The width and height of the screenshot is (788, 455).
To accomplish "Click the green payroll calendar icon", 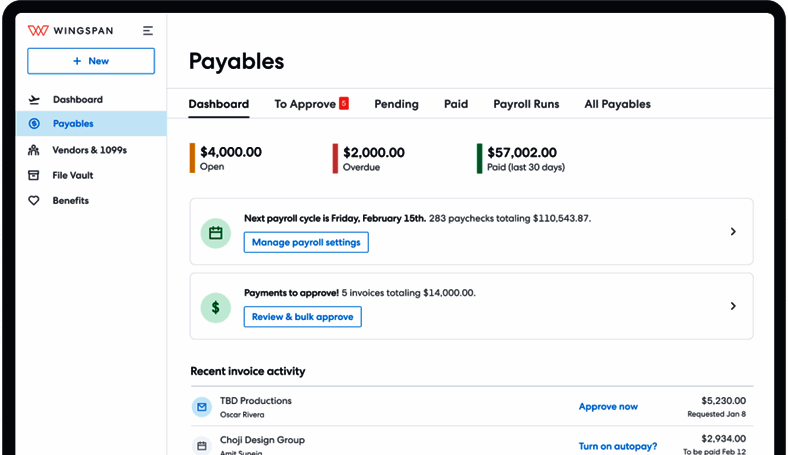I will (215, 232).
